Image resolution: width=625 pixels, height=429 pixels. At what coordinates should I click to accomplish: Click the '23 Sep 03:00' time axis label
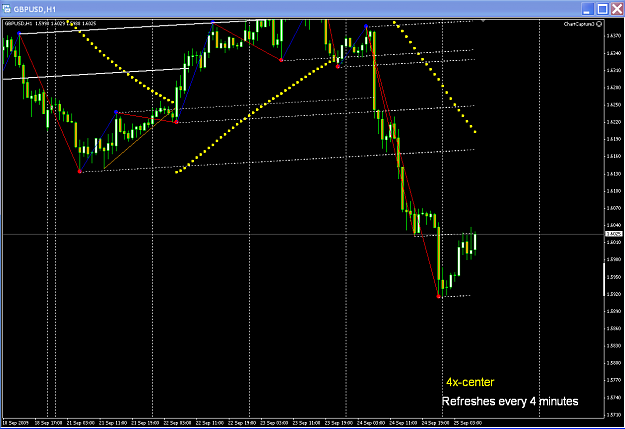point(274,423)
